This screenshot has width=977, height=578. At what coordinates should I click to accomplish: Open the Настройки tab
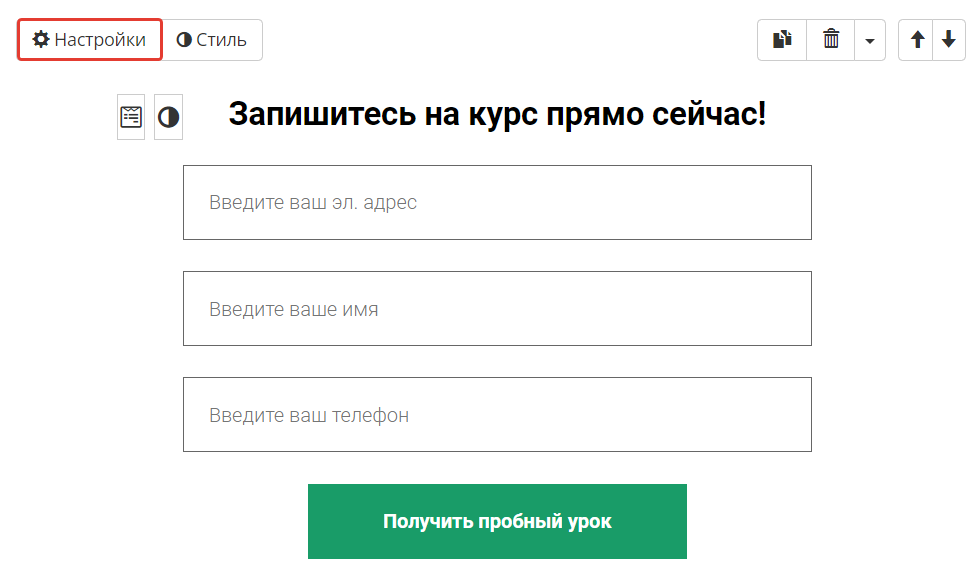pos(89,40)
